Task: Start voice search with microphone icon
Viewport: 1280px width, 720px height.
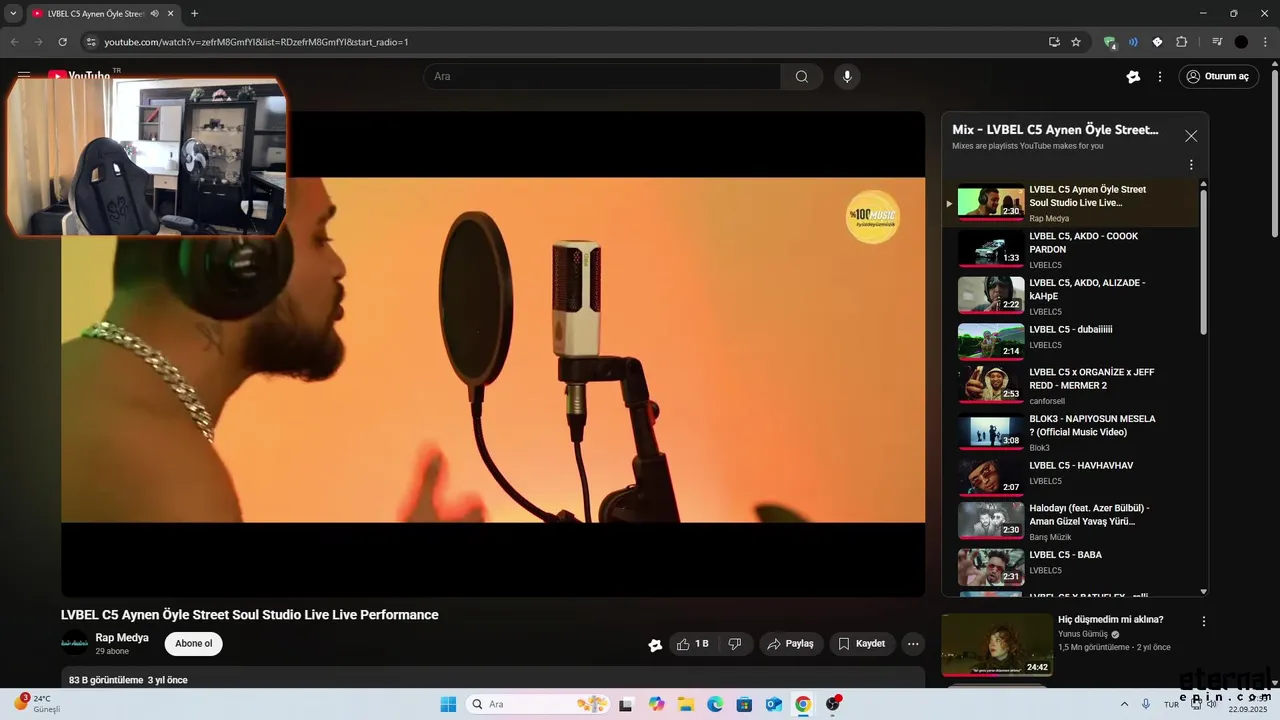Action: tap(847, 77)
